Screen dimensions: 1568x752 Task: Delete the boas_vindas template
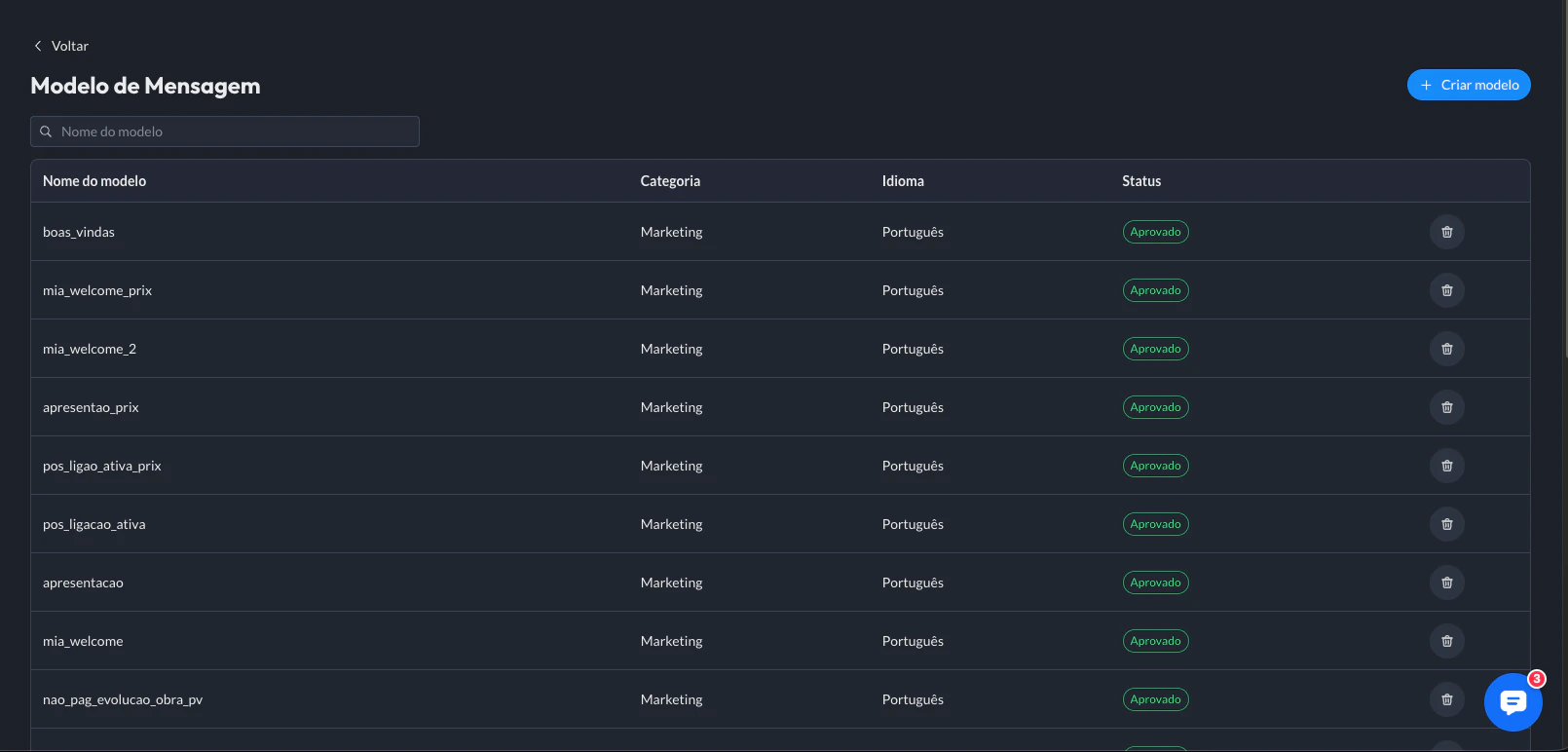[x=1446, y=232]
